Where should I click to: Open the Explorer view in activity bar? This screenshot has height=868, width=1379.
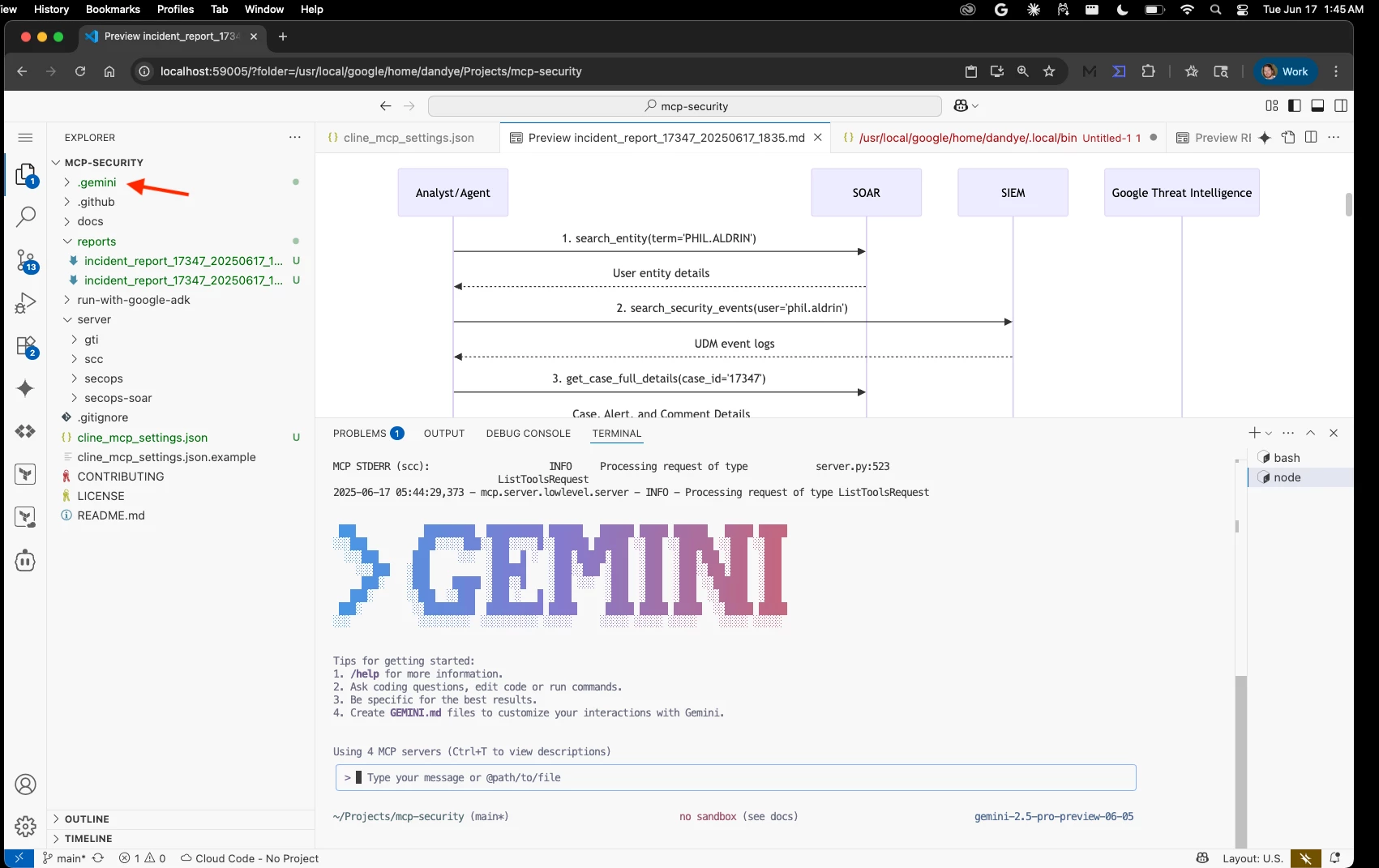pyautogui.click(x=25, y=174)
